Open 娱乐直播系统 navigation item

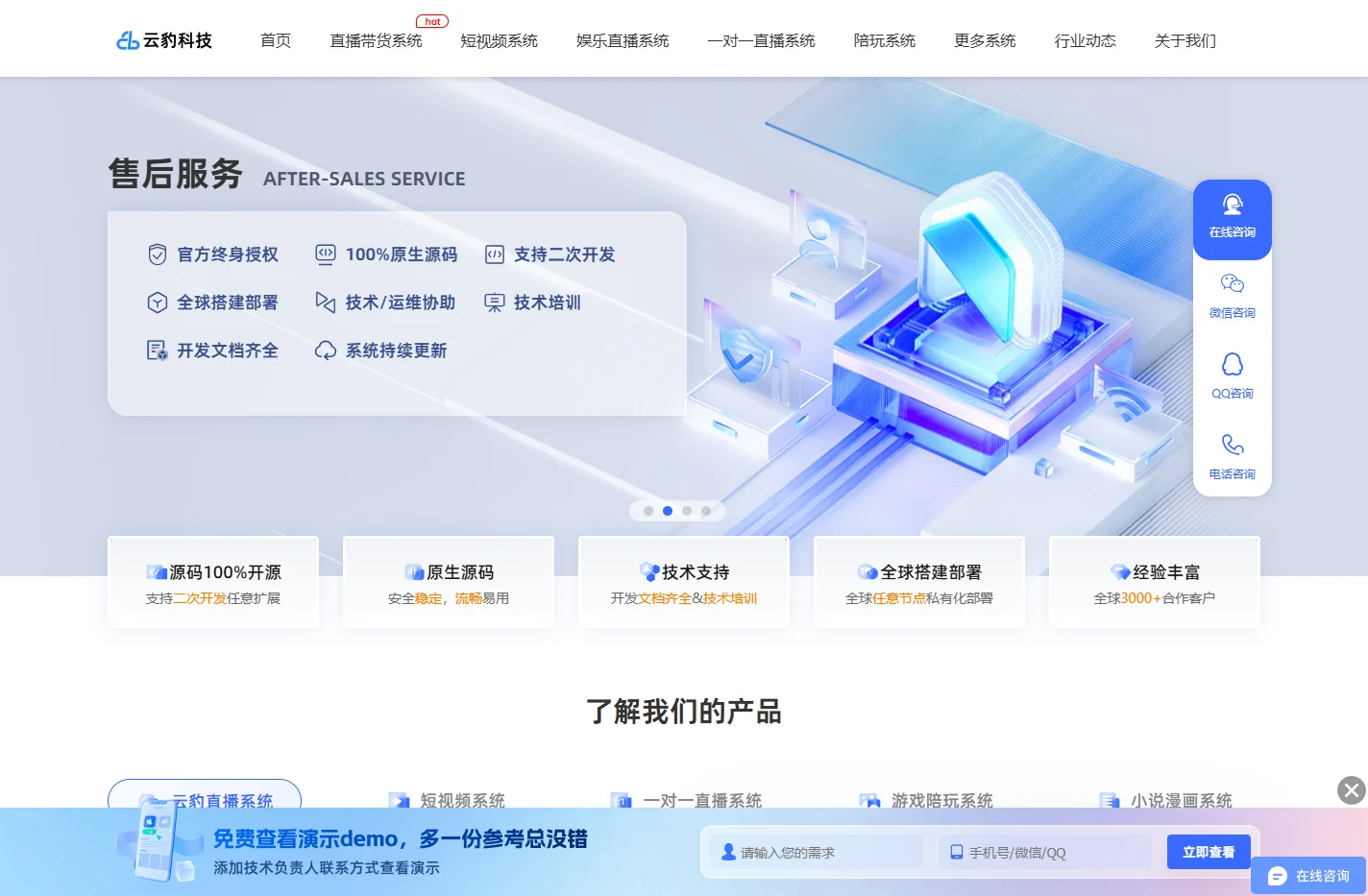coord(623,40)
